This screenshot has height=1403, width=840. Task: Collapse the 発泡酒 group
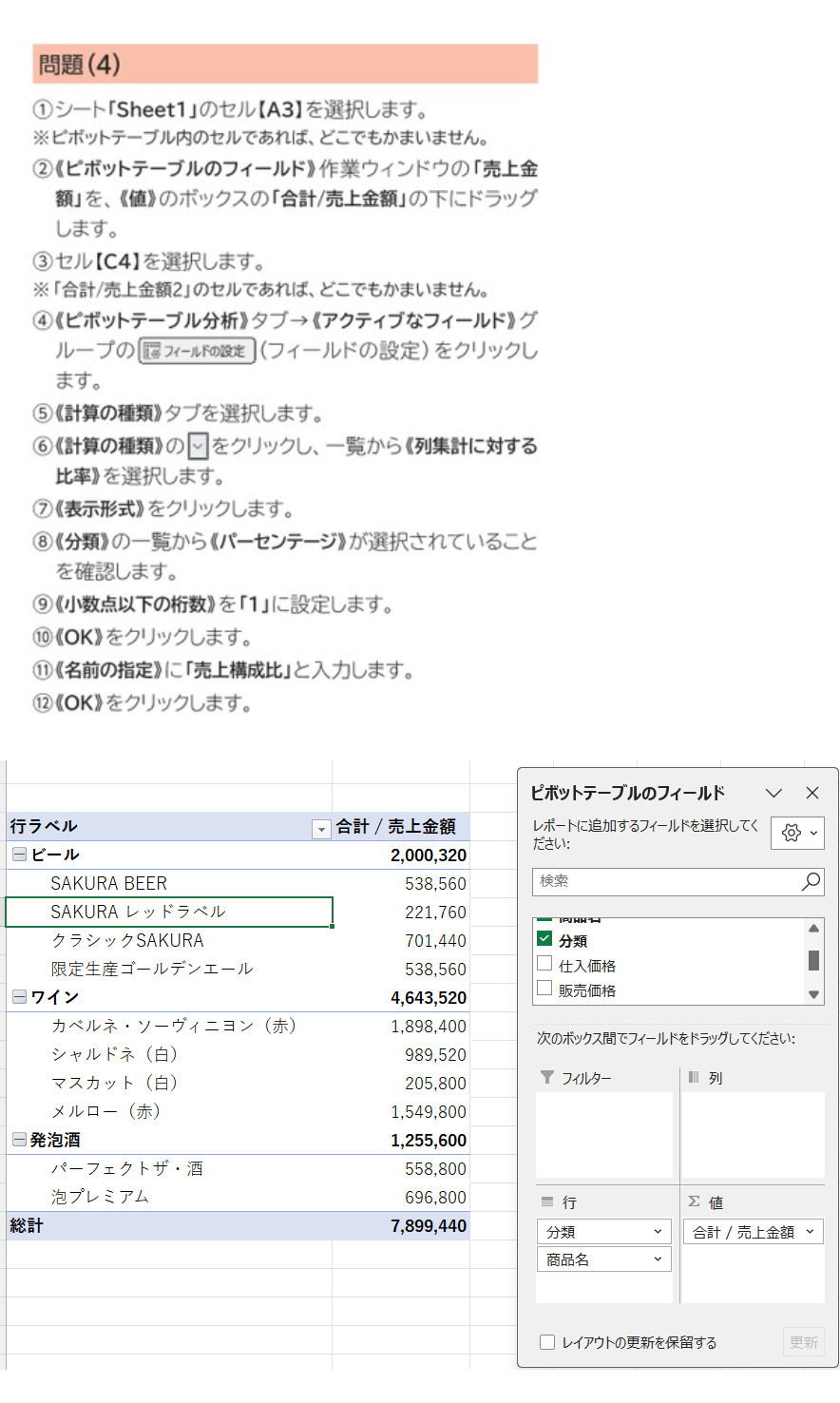point(19,1140)
